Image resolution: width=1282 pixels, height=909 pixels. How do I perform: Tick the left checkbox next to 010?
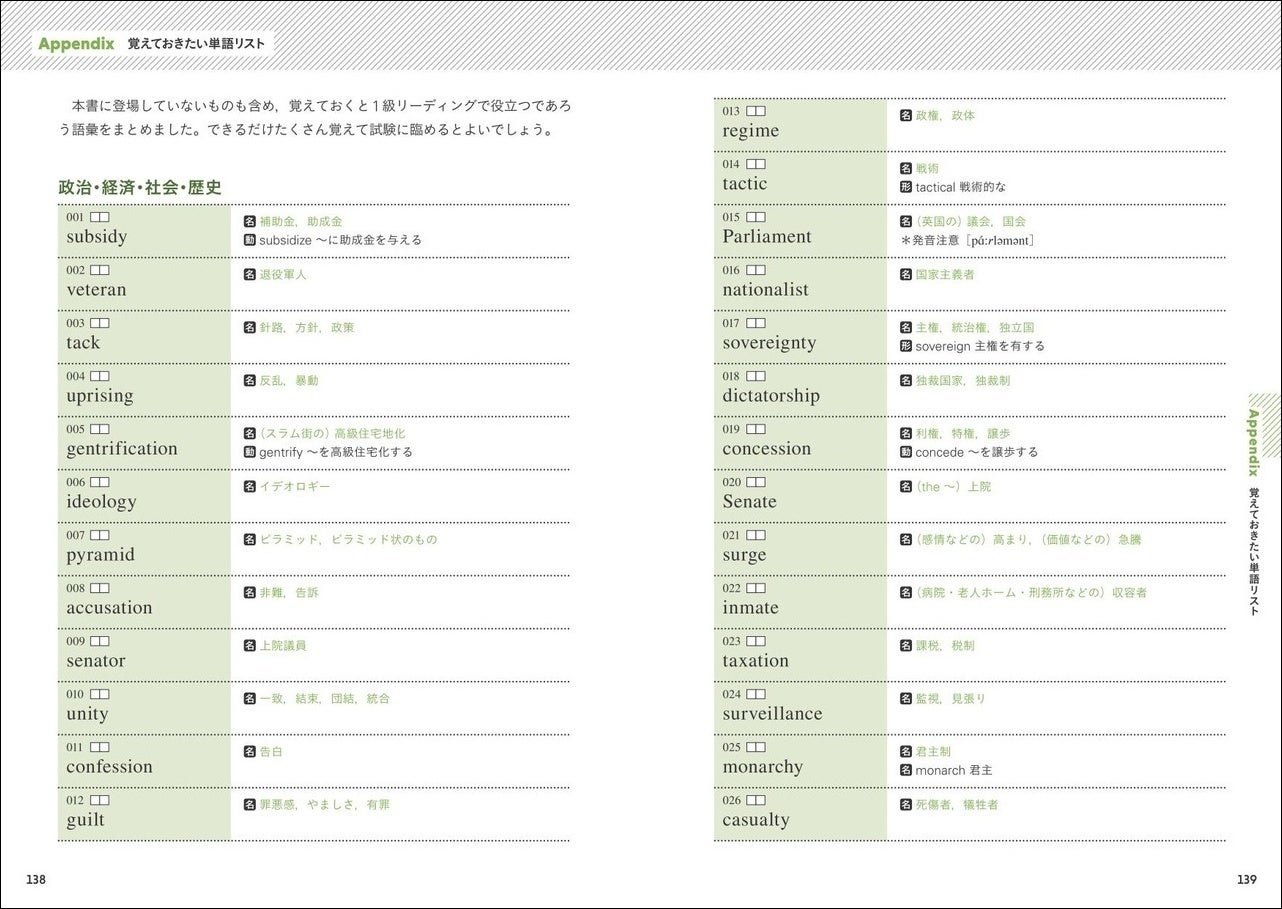[95, 694]
